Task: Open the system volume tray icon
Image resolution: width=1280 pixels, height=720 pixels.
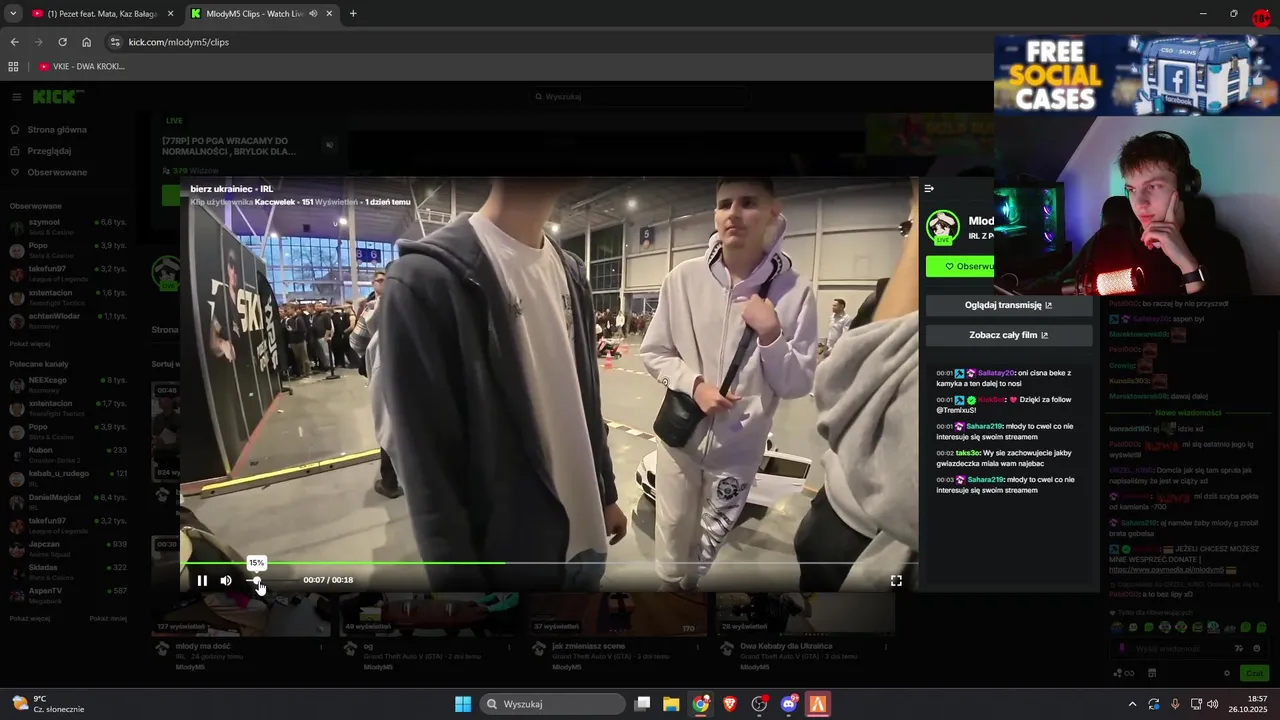Action: 1212,704
